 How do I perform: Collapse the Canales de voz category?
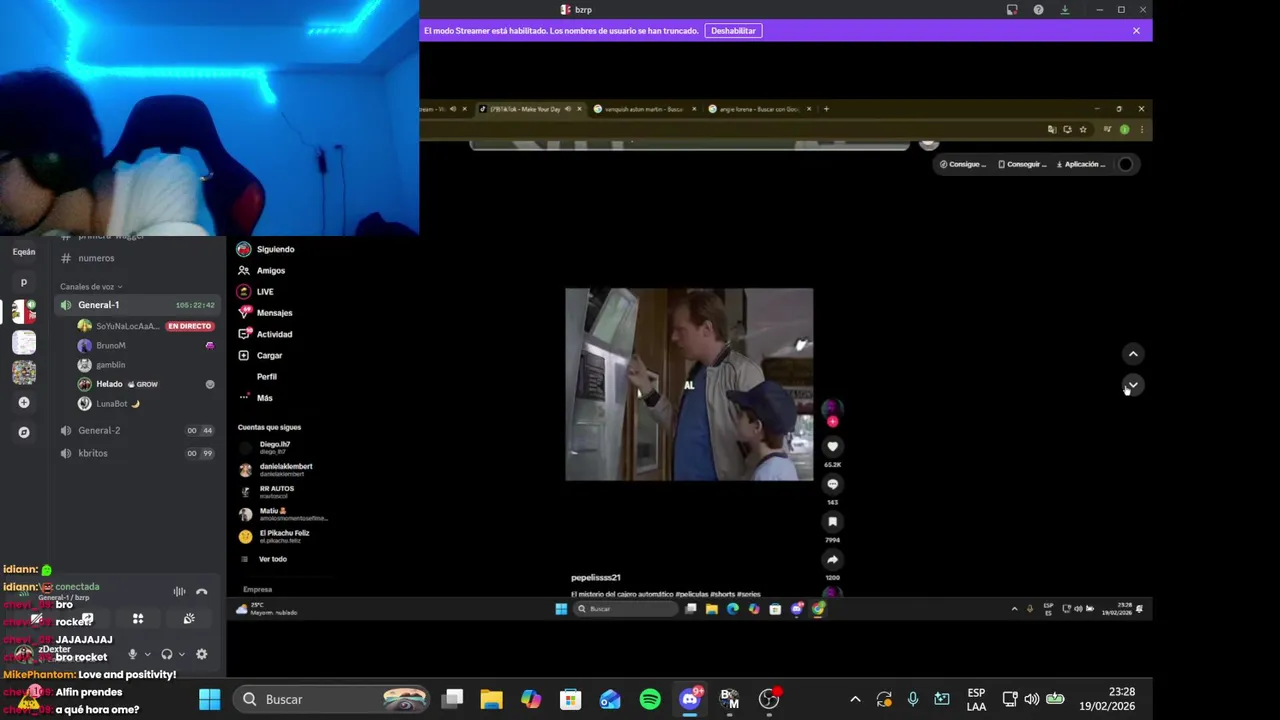tap(90, 287)
